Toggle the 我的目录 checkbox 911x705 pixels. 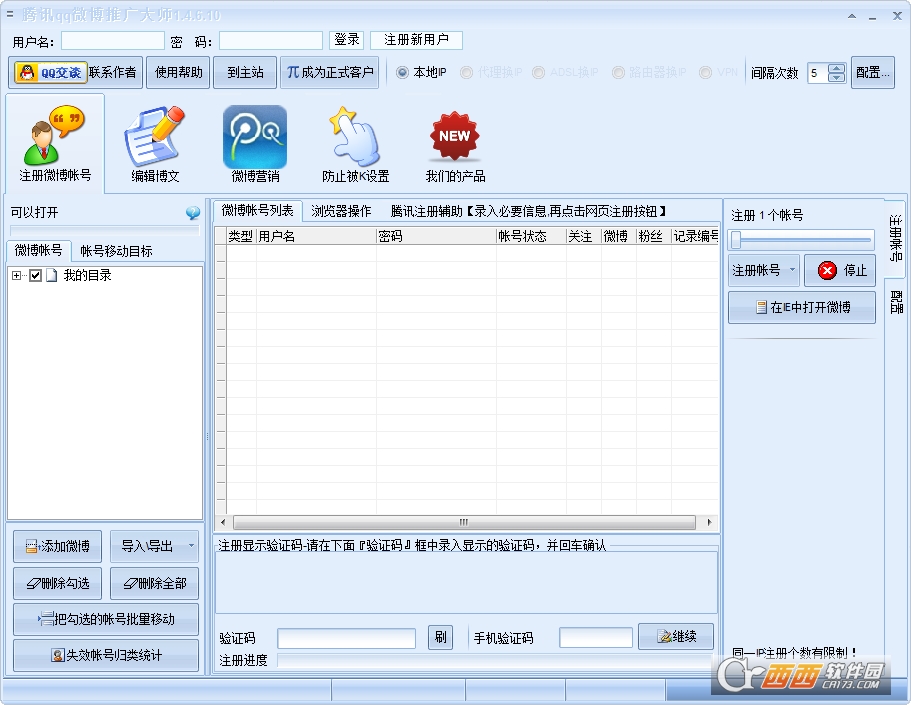[x=35, y=275]
